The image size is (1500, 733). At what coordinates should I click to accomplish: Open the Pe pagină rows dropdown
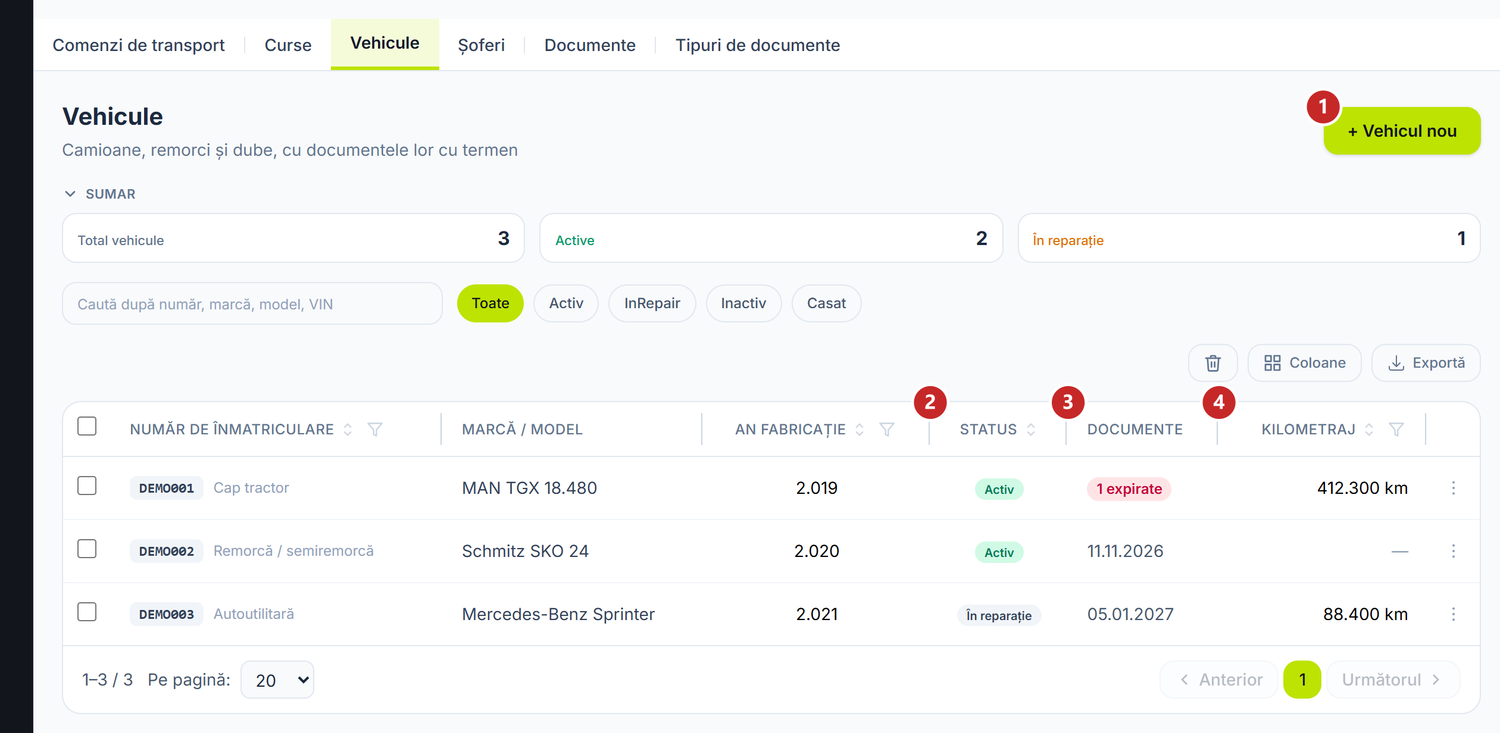point(277,680)
